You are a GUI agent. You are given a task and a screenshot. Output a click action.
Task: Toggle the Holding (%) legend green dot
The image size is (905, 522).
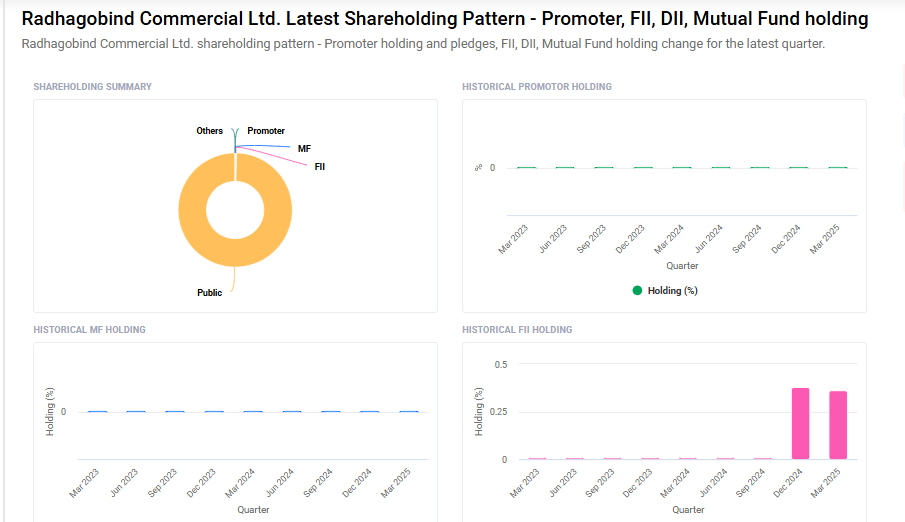[x=637, y=290]
